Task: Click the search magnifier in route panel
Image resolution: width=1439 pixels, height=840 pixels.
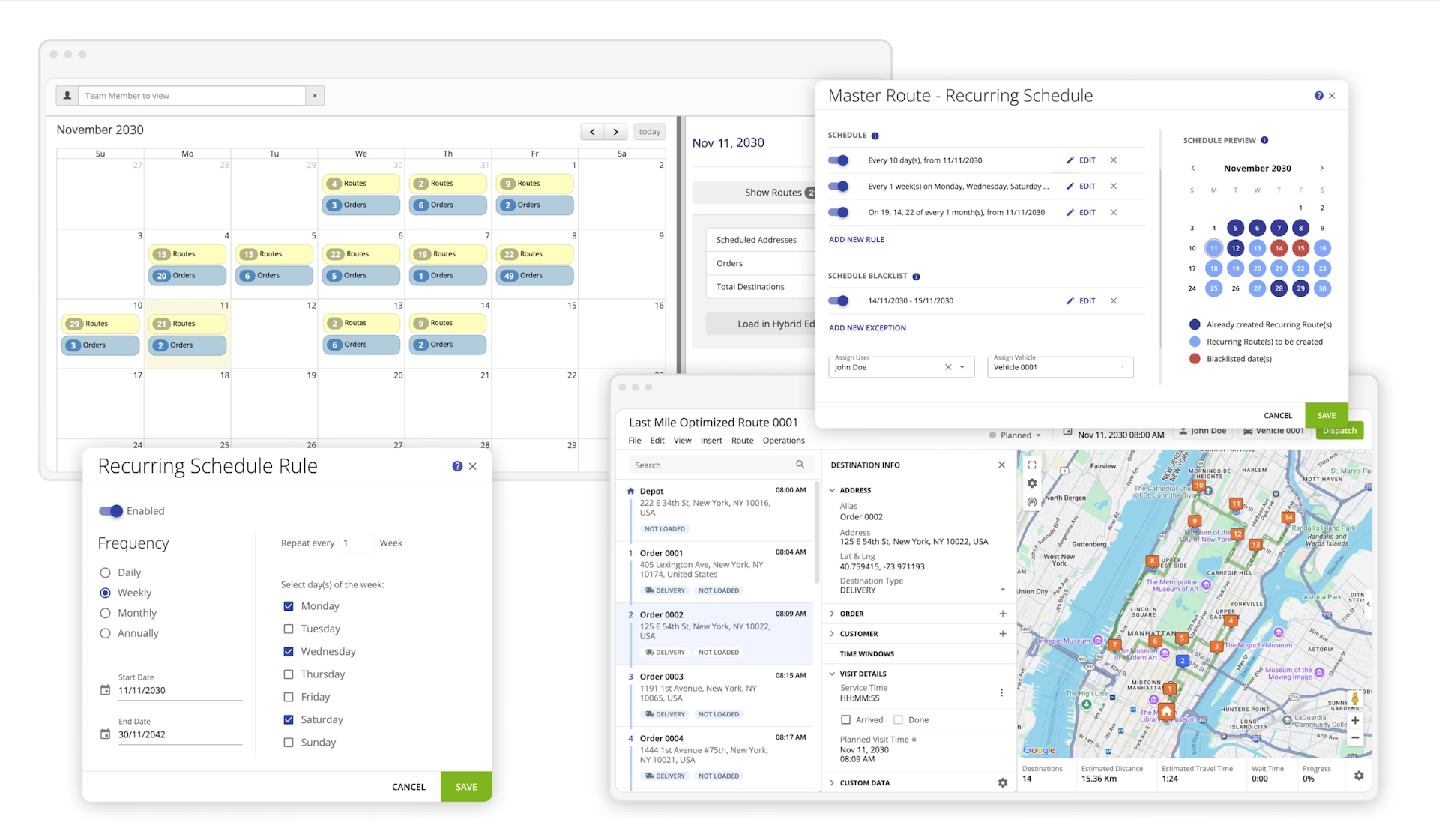Action: tap(800, 465)
